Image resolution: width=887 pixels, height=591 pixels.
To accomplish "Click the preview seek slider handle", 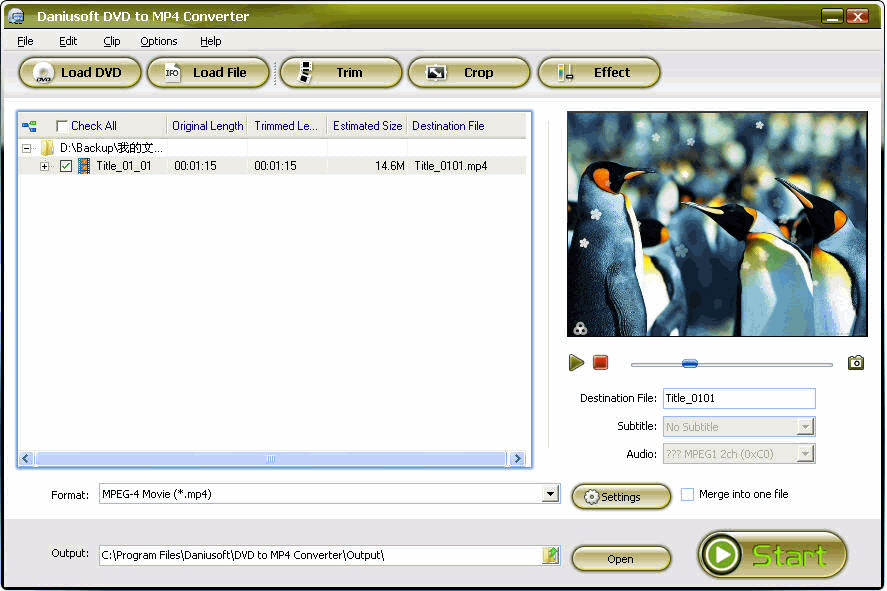I will coord(689,364).
